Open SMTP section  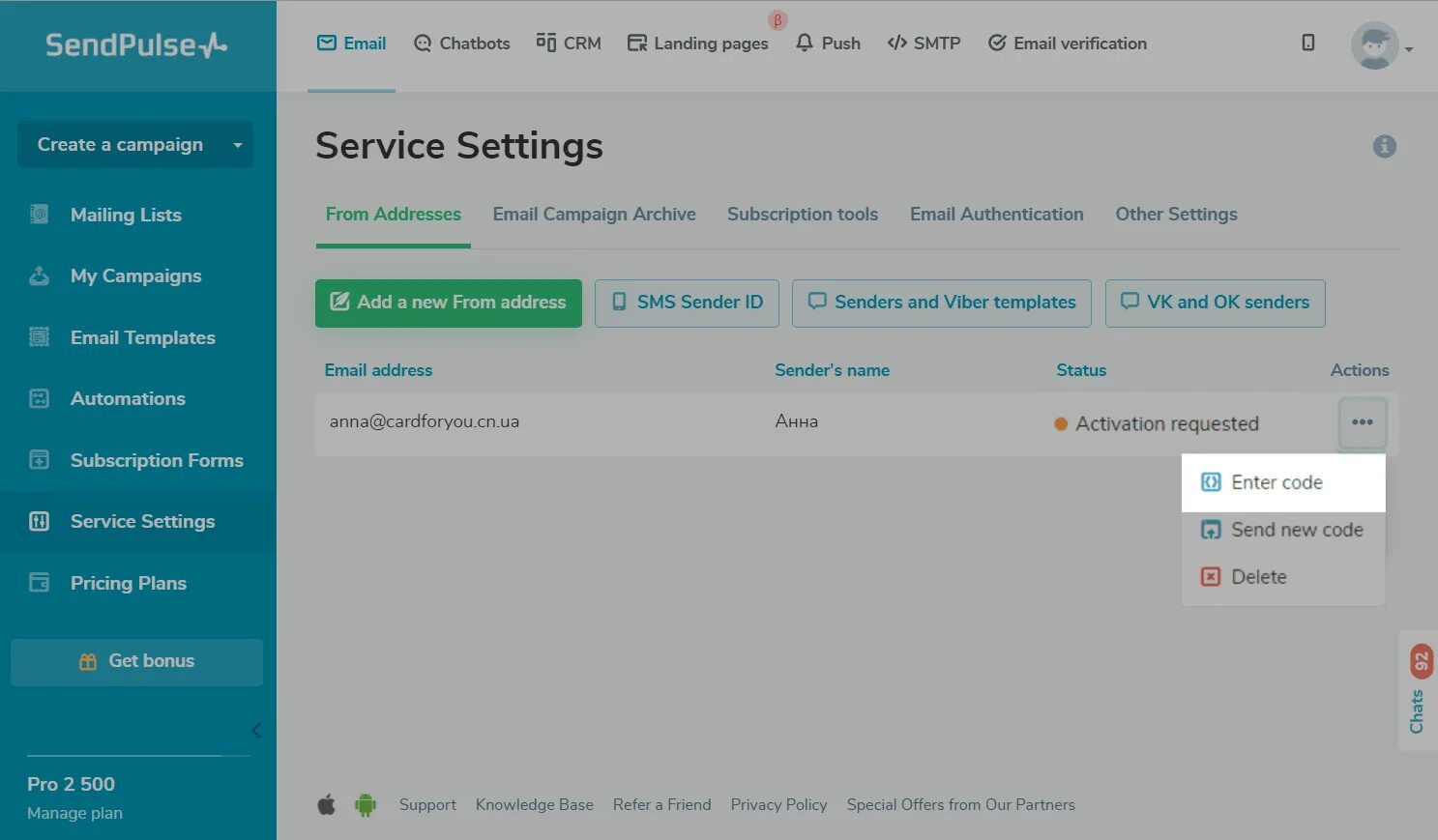tap(924, 43)
